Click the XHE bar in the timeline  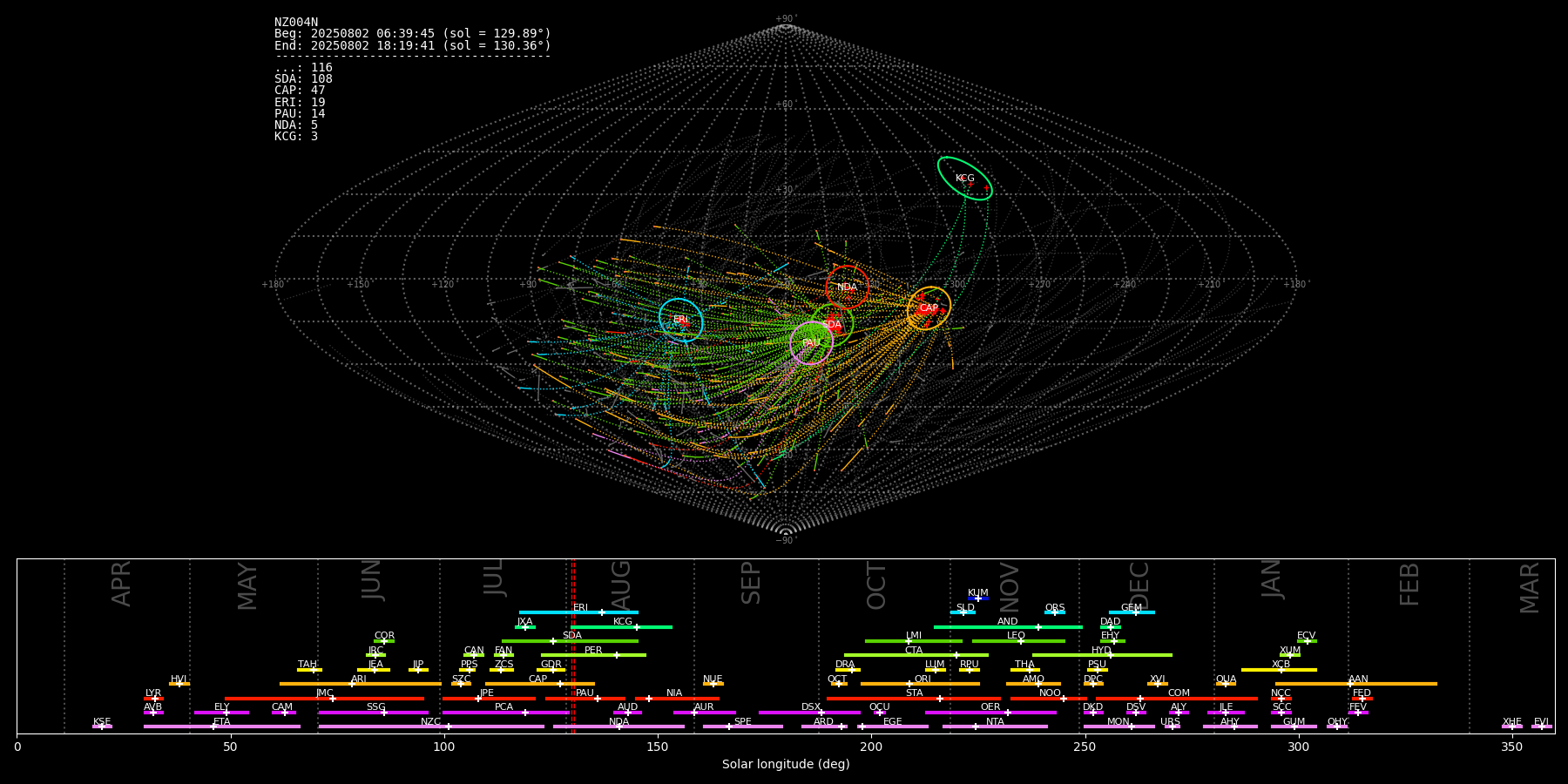click(1512, 727)
